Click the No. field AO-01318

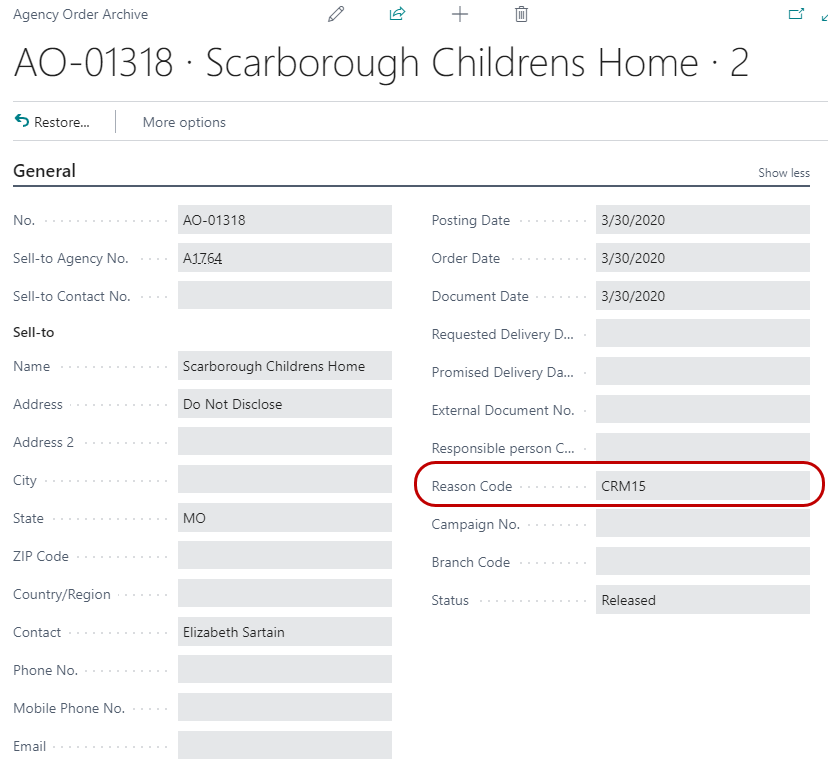(x=284, y=220)
